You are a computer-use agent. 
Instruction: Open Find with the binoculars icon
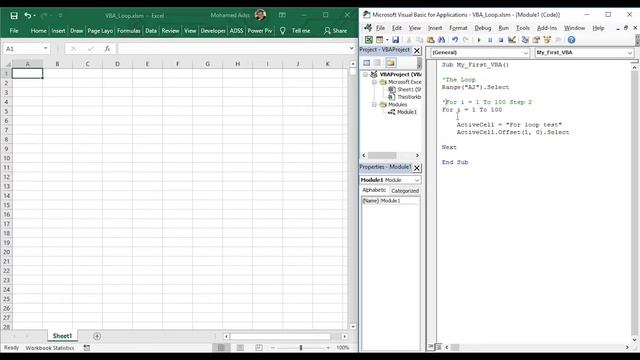pos(442,40)
